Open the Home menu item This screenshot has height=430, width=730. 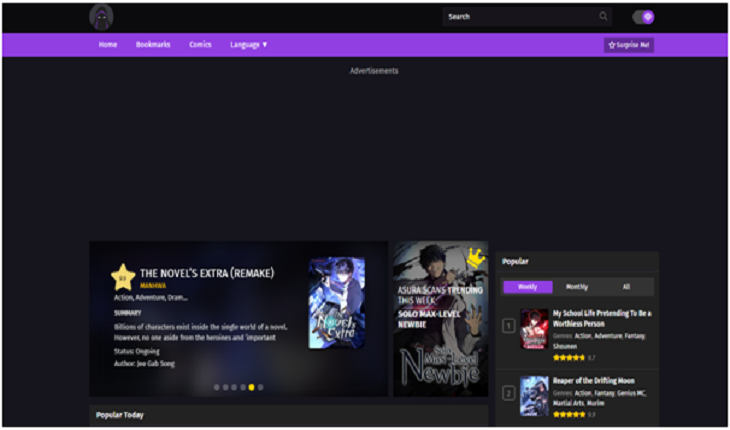tap(108, 45)
